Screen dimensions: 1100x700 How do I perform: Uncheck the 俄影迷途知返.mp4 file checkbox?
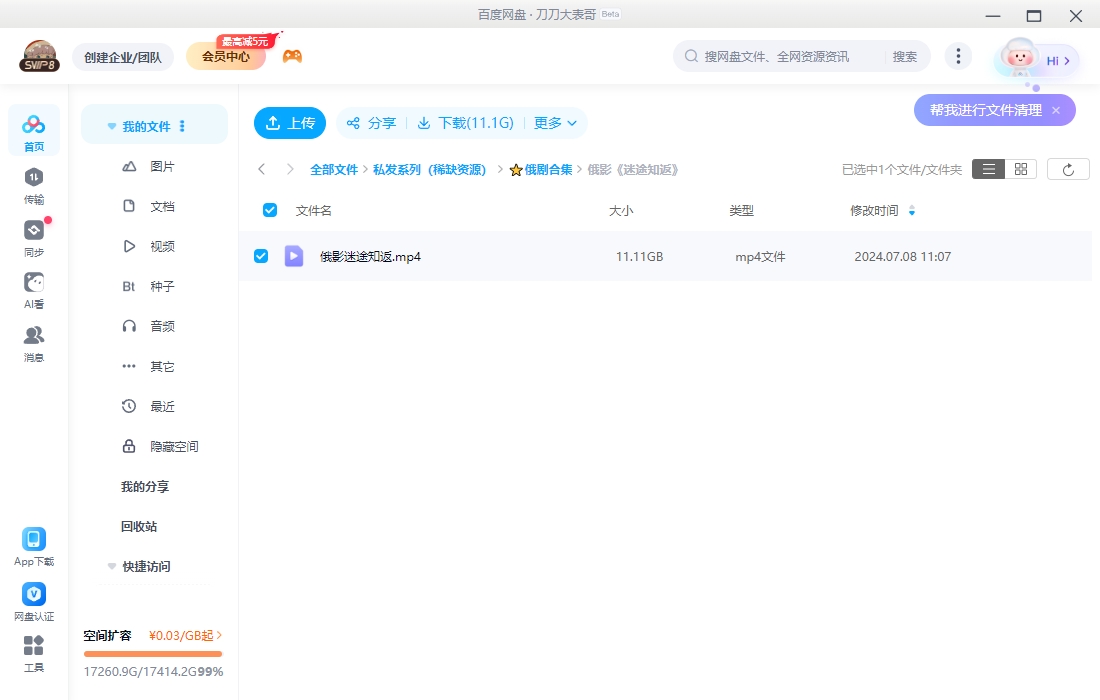261,256
